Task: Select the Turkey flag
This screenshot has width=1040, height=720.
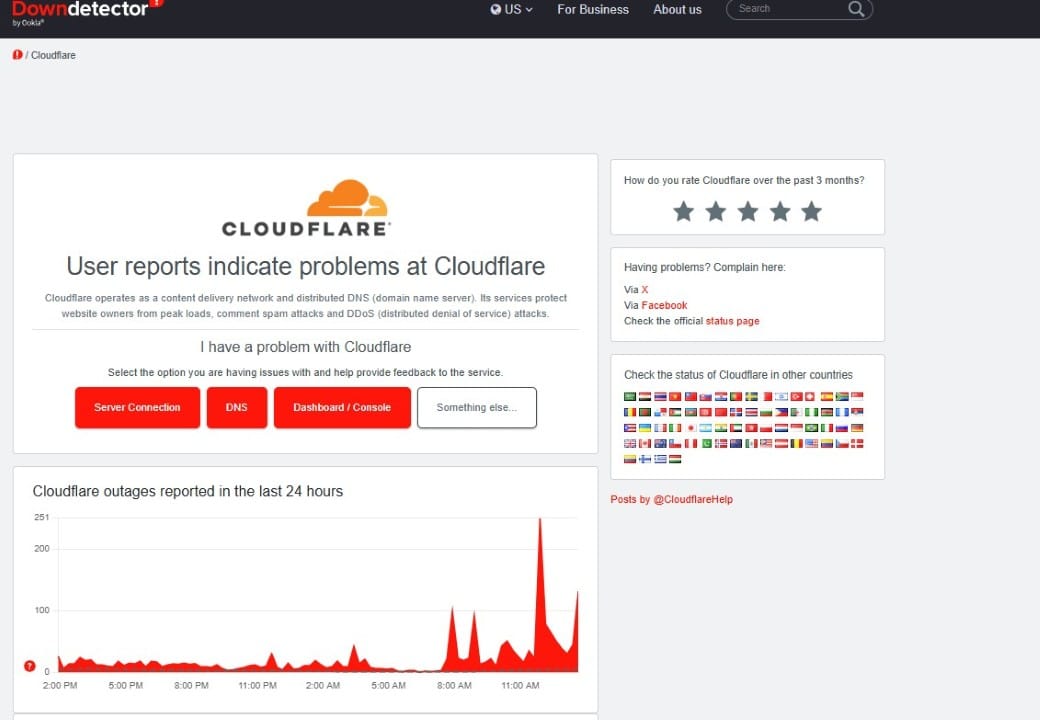Action: pyautogui.click(x=797, y=396)
